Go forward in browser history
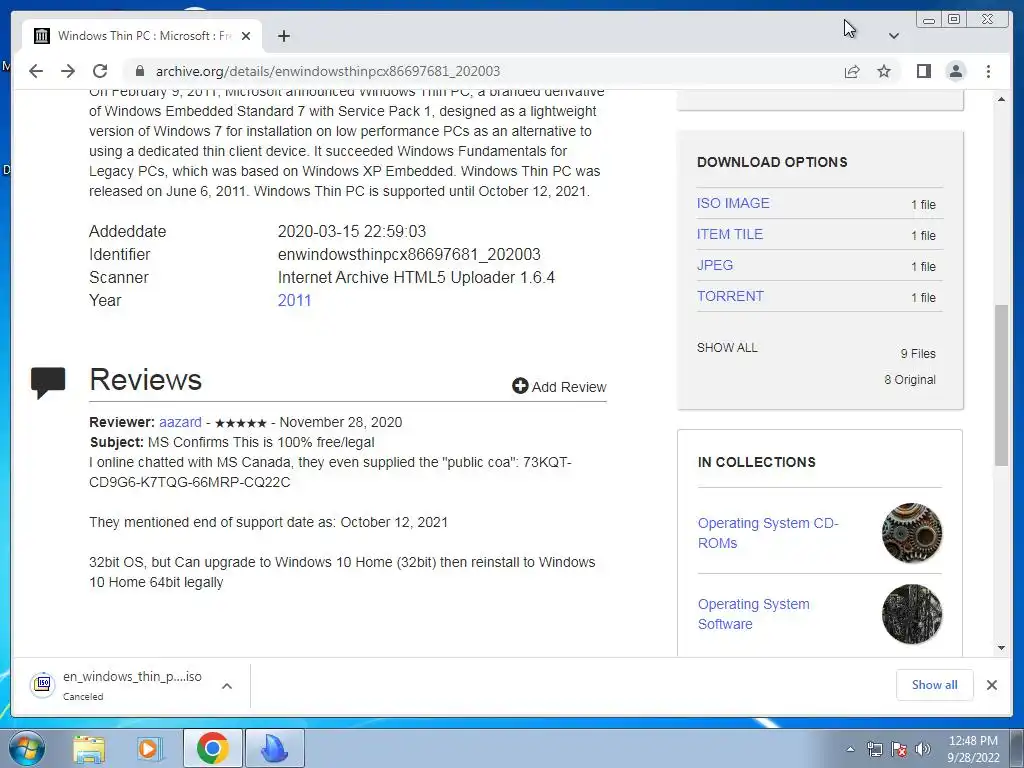1024x768 pixels. pos(68,71)
